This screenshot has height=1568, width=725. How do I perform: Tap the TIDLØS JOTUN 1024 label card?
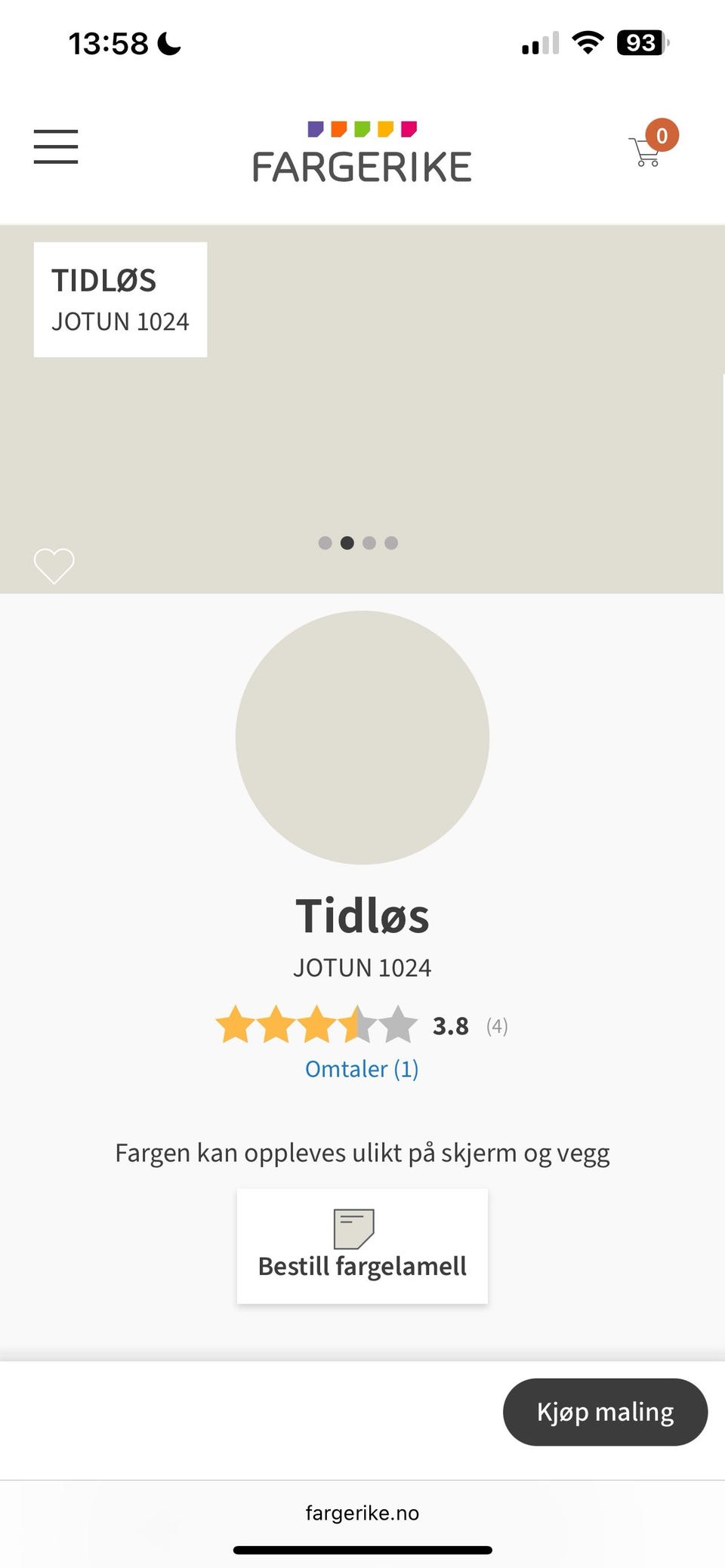tap(120, 300)
